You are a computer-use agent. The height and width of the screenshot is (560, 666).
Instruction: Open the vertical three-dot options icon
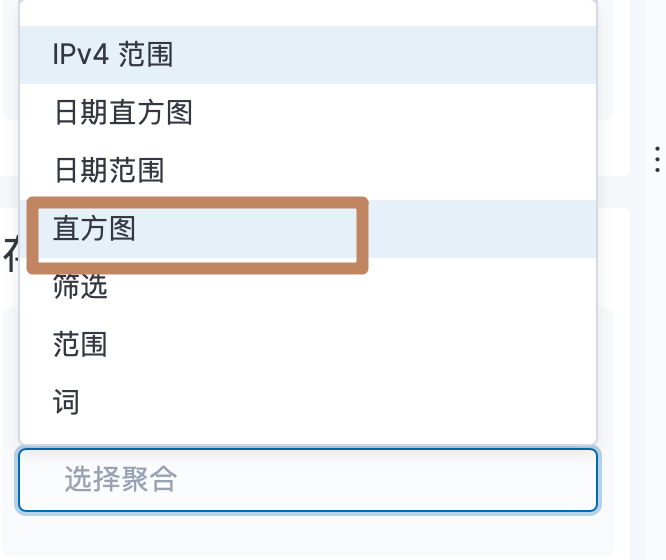657,159
